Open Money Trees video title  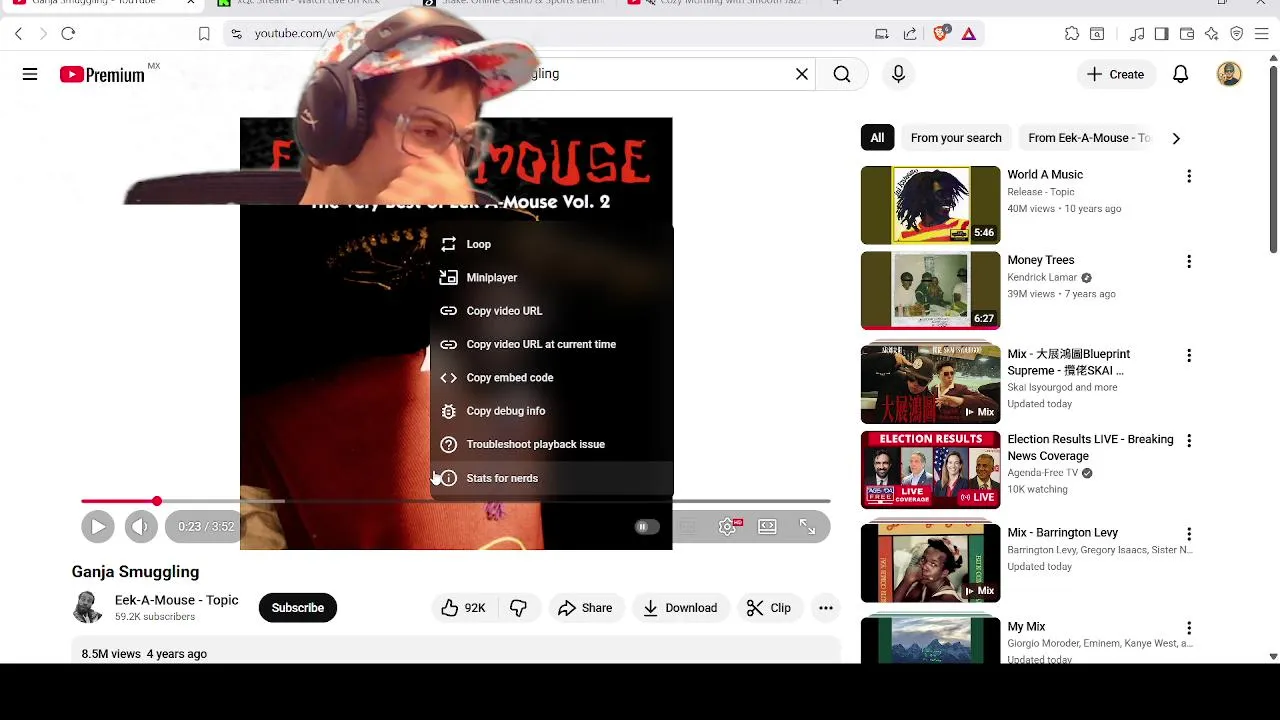(x=1041, y=260)
